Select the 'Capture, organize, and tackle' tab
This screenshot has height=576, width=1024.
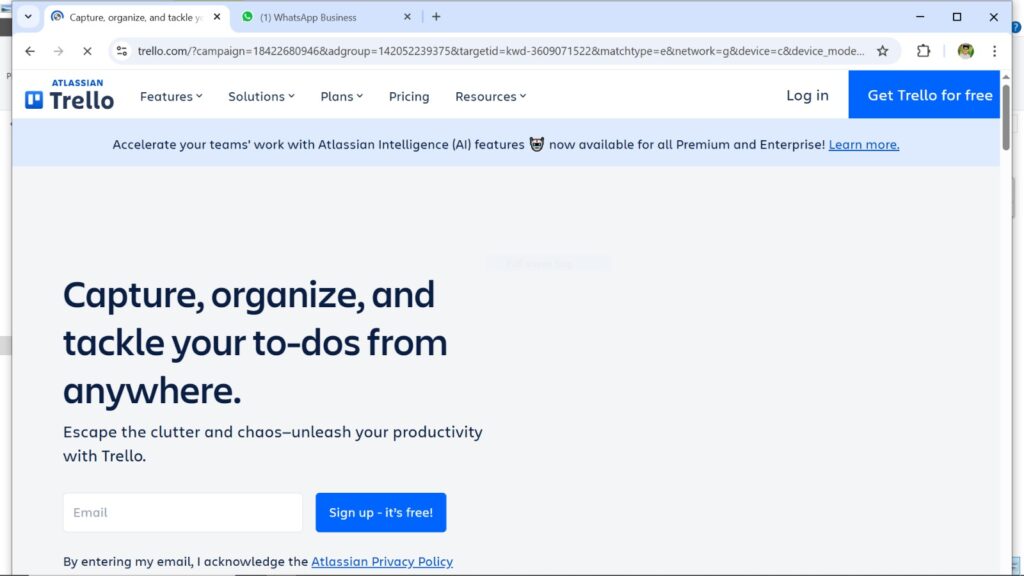click(x=136, y=17)
